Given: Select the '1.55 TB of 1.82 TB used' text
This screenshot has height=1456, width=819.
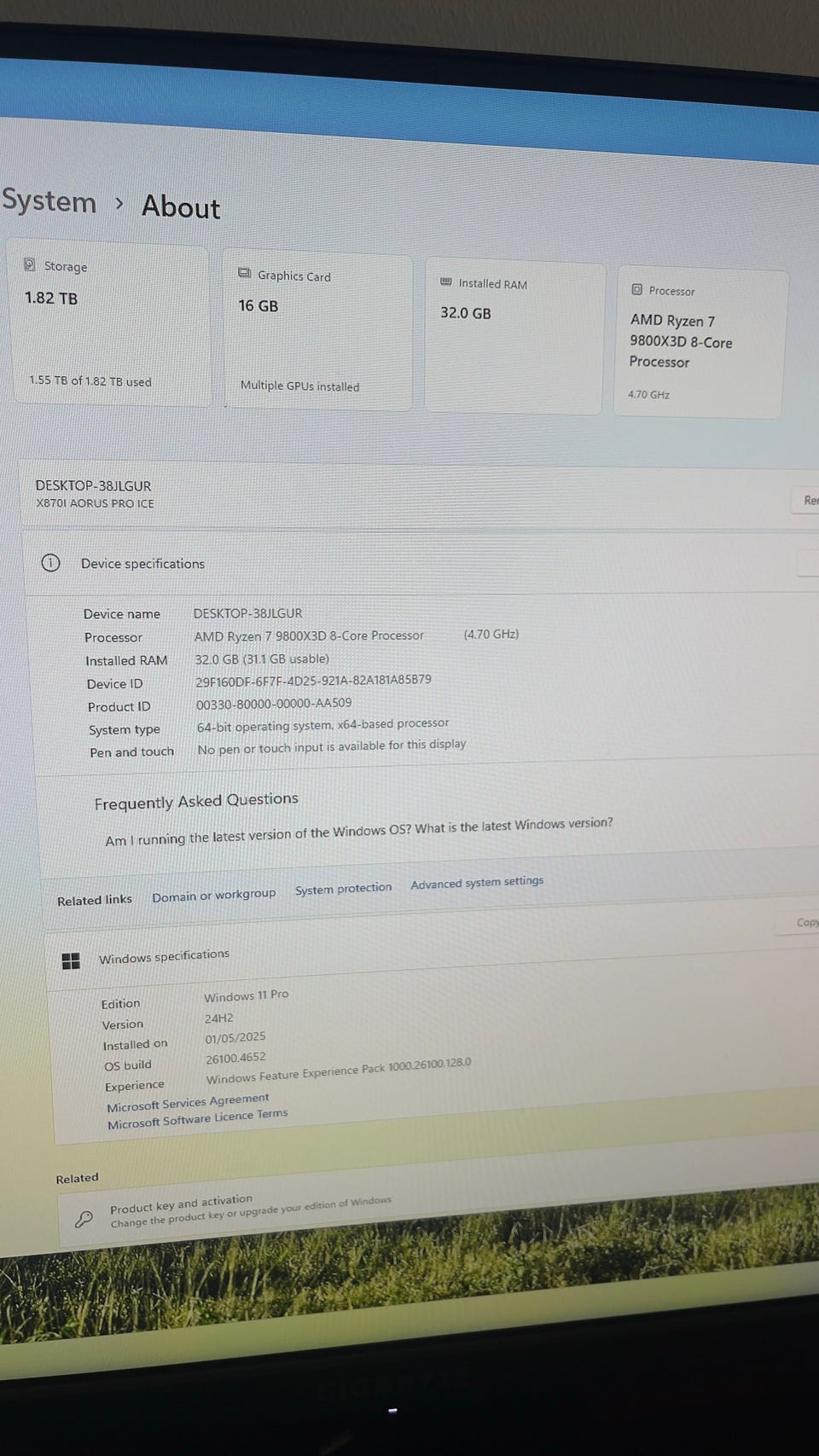Looking at the screenshot, I should (90, 380).
